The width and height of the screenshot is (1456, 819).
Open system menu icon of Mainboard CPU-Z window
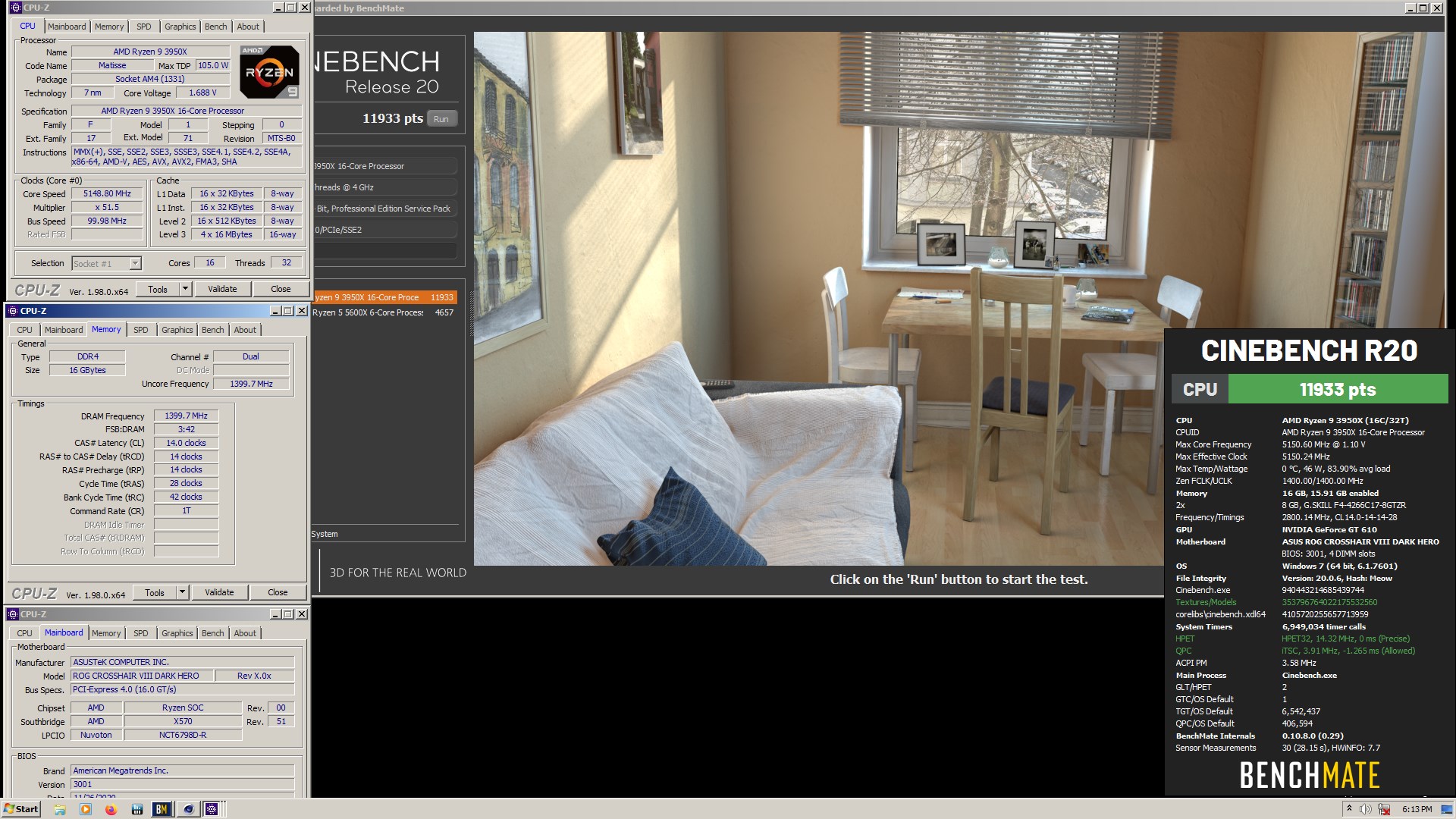click(x=12, y=614)
